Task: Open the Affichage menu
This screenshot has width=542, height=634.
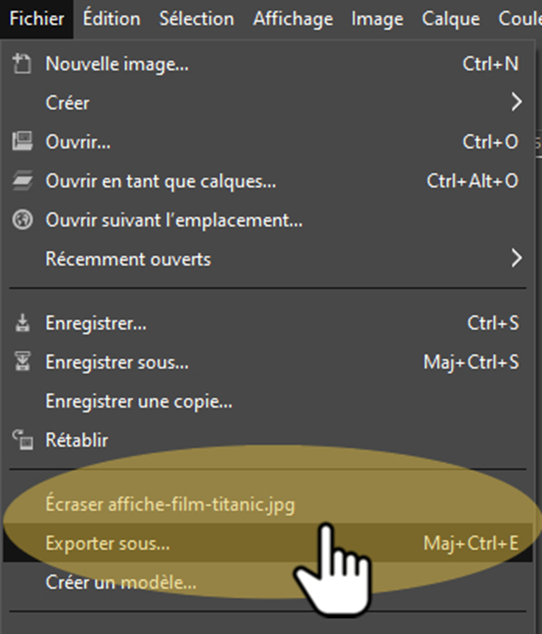Action: pos(293,19)
